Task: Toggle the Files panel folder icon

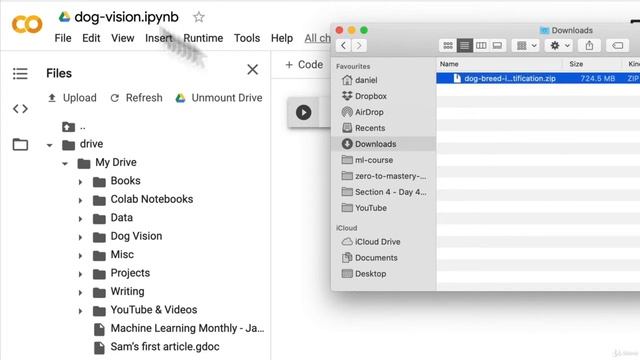Action: point(20,144)
